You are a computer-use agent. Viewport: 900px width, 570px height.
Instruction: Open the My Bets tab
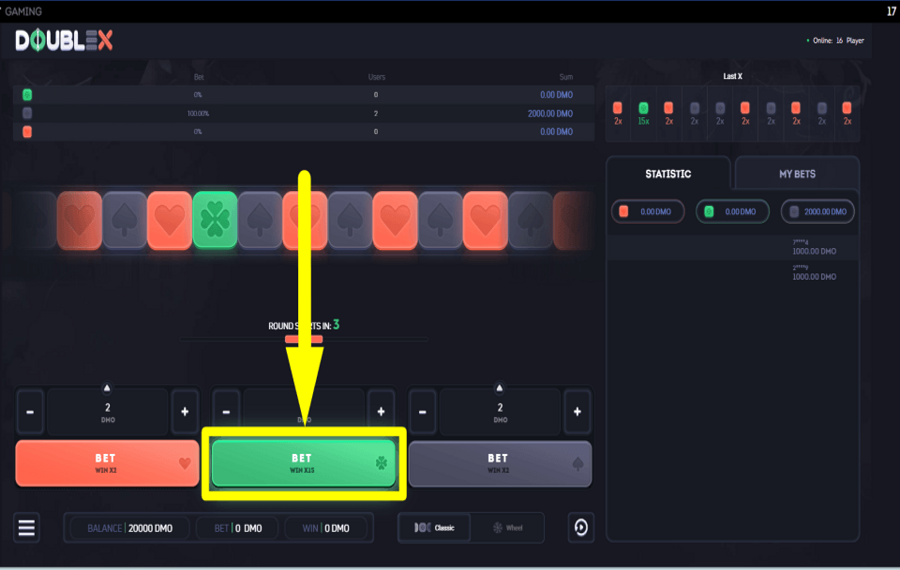pos(797,174)
